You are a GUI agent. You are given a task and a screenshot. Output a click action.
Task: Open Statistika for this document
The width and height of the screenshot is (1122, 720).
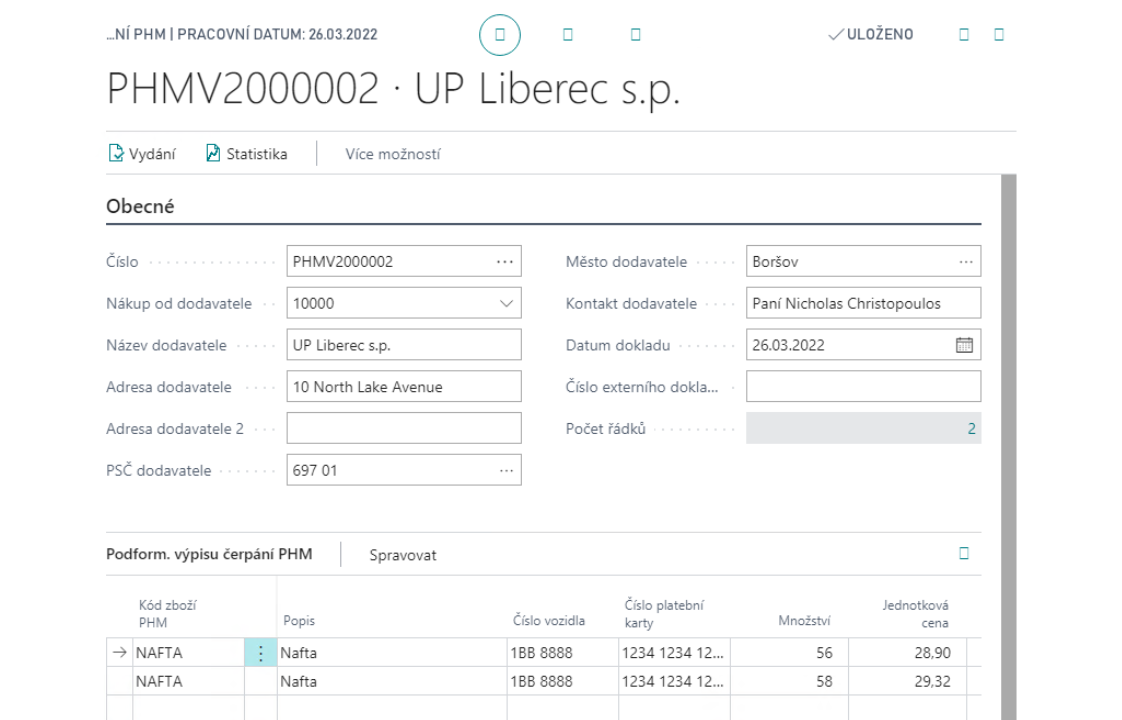(x=246, y=154)
